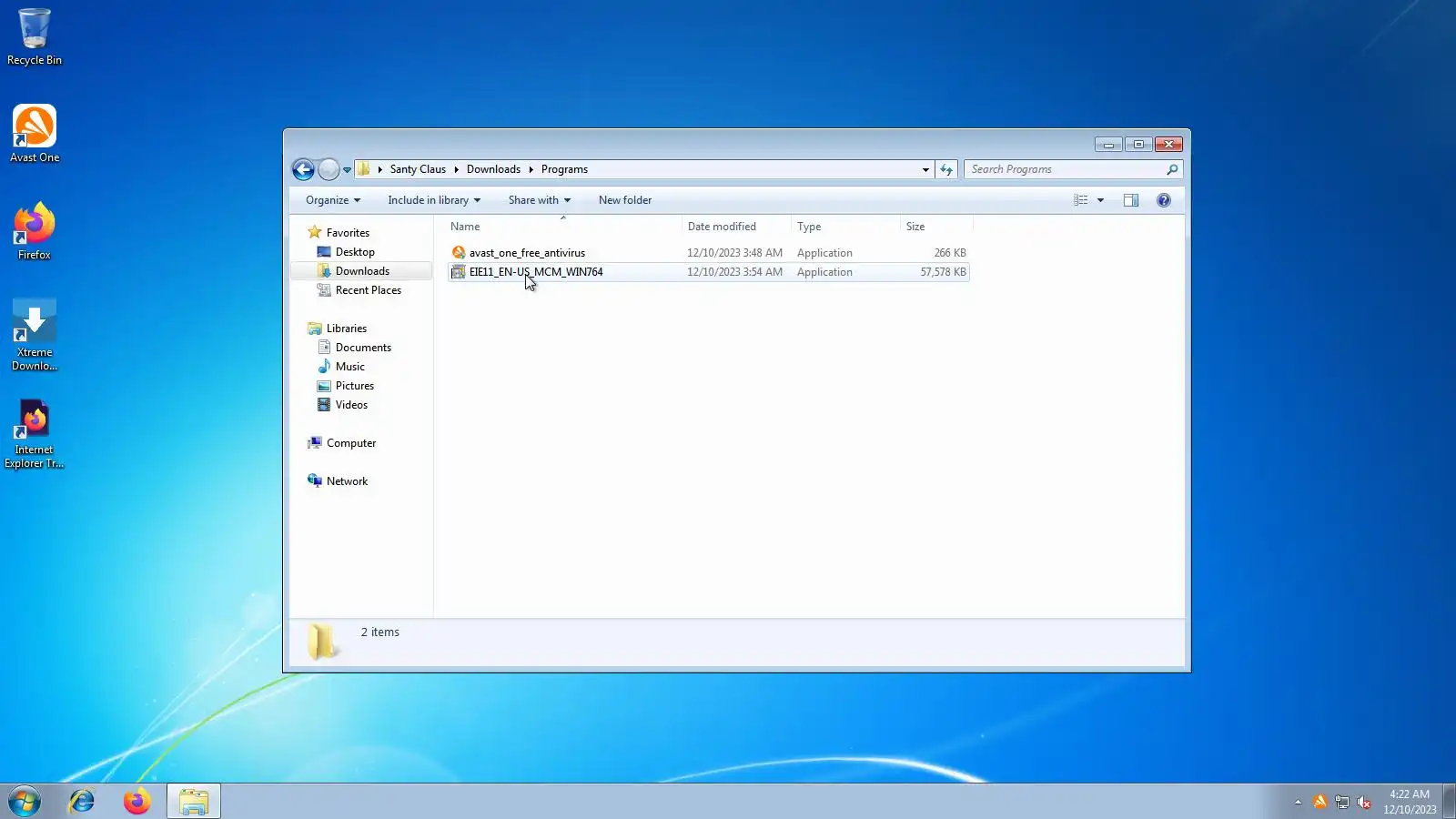Expand subfolders after the Santy Claus breadcrumb

(x=456, y=169)
